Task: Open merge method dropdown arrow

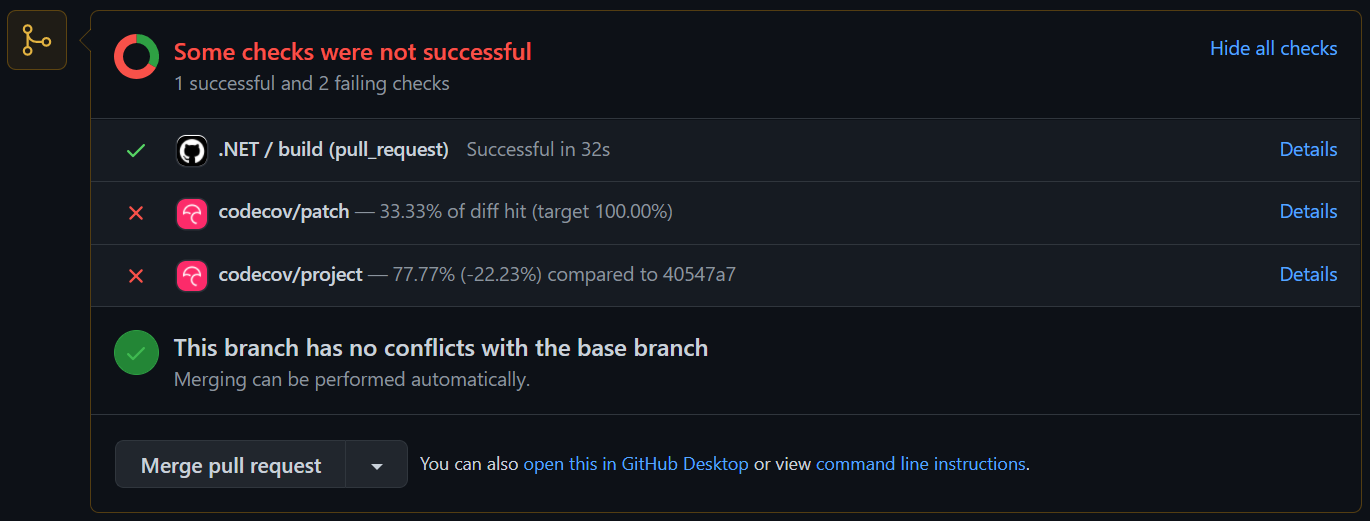Action: pos(377,465)
